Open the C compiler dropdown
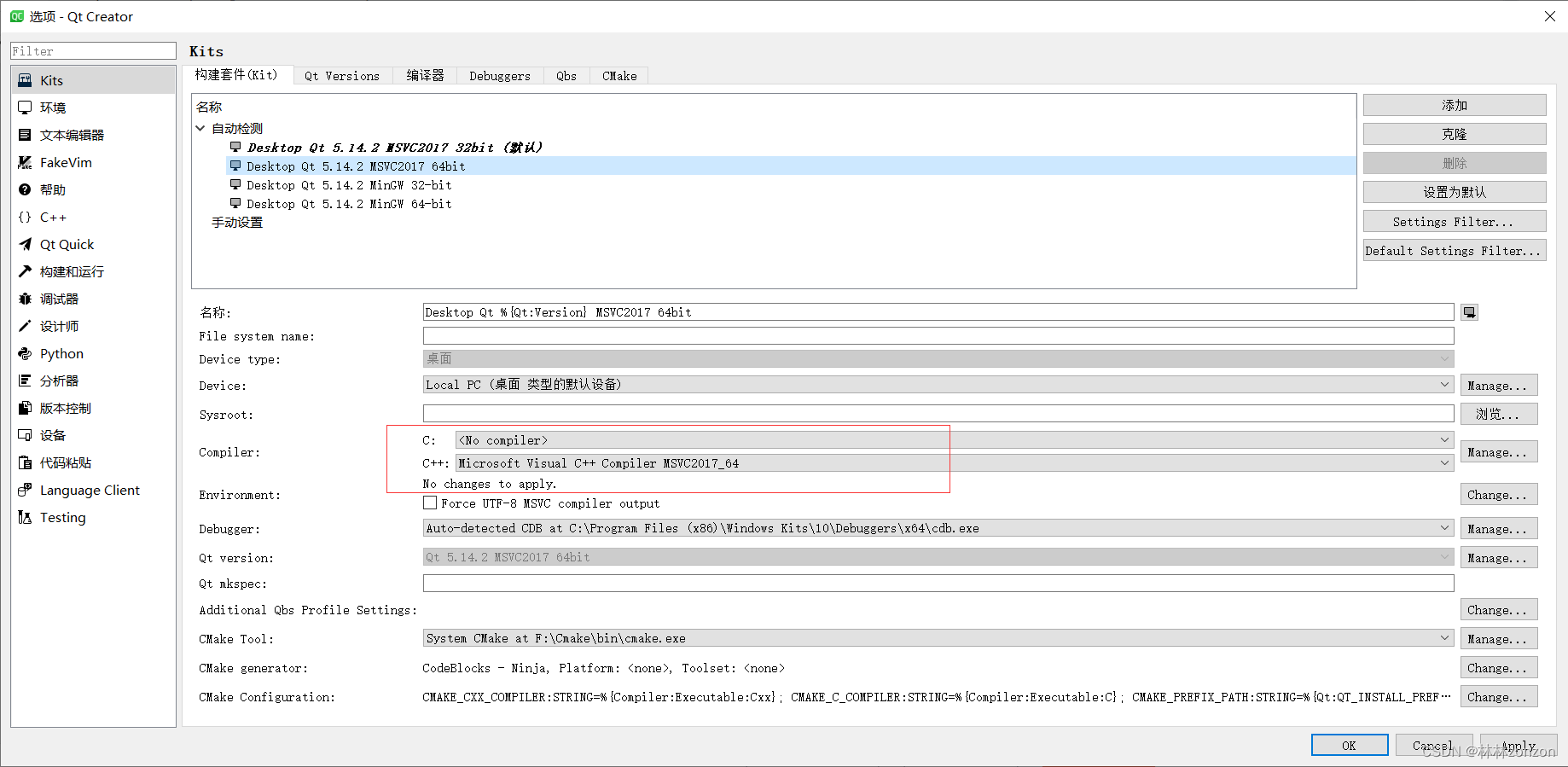 (955, 440)
